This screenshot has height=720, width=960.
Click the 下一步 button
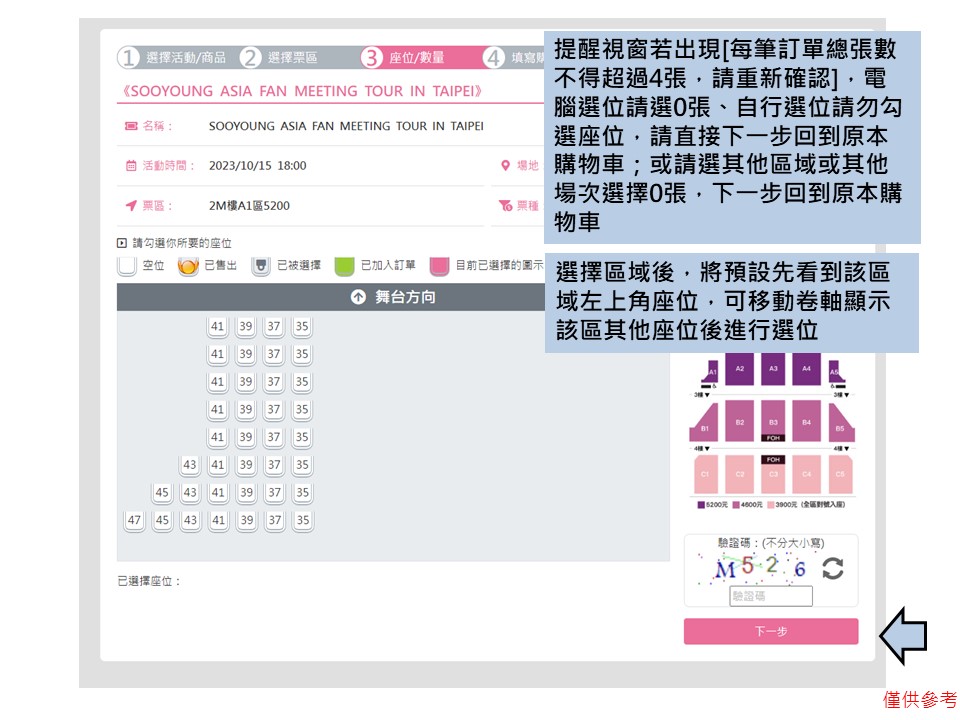[771, 631]
